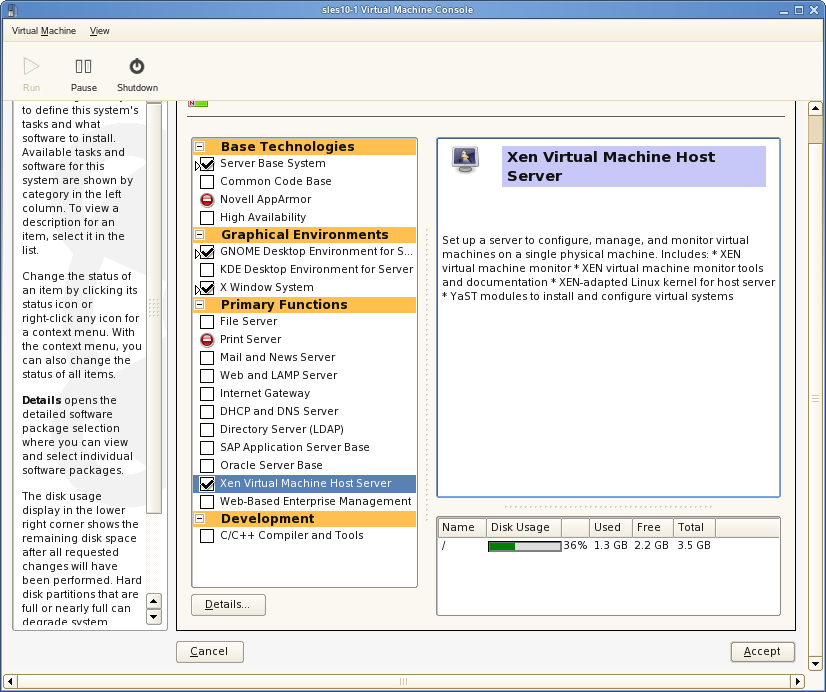Uncheck Xen Virtual Machine Host Server
Image resolution: width=826 pixels, height=692 pixels.
pos(207,483)
